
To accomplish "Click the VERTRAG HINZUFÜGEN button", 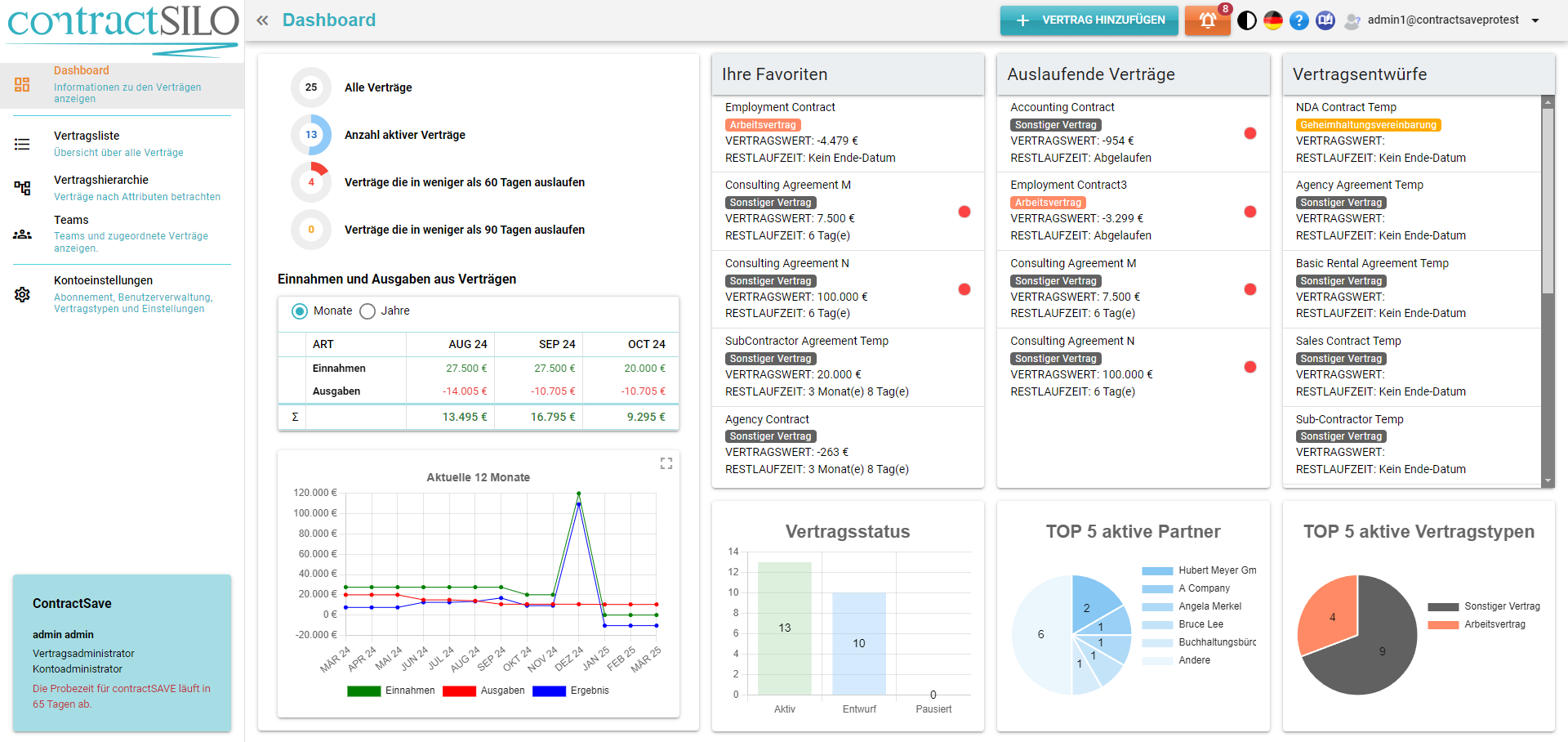I will (x=1089, y=20).
